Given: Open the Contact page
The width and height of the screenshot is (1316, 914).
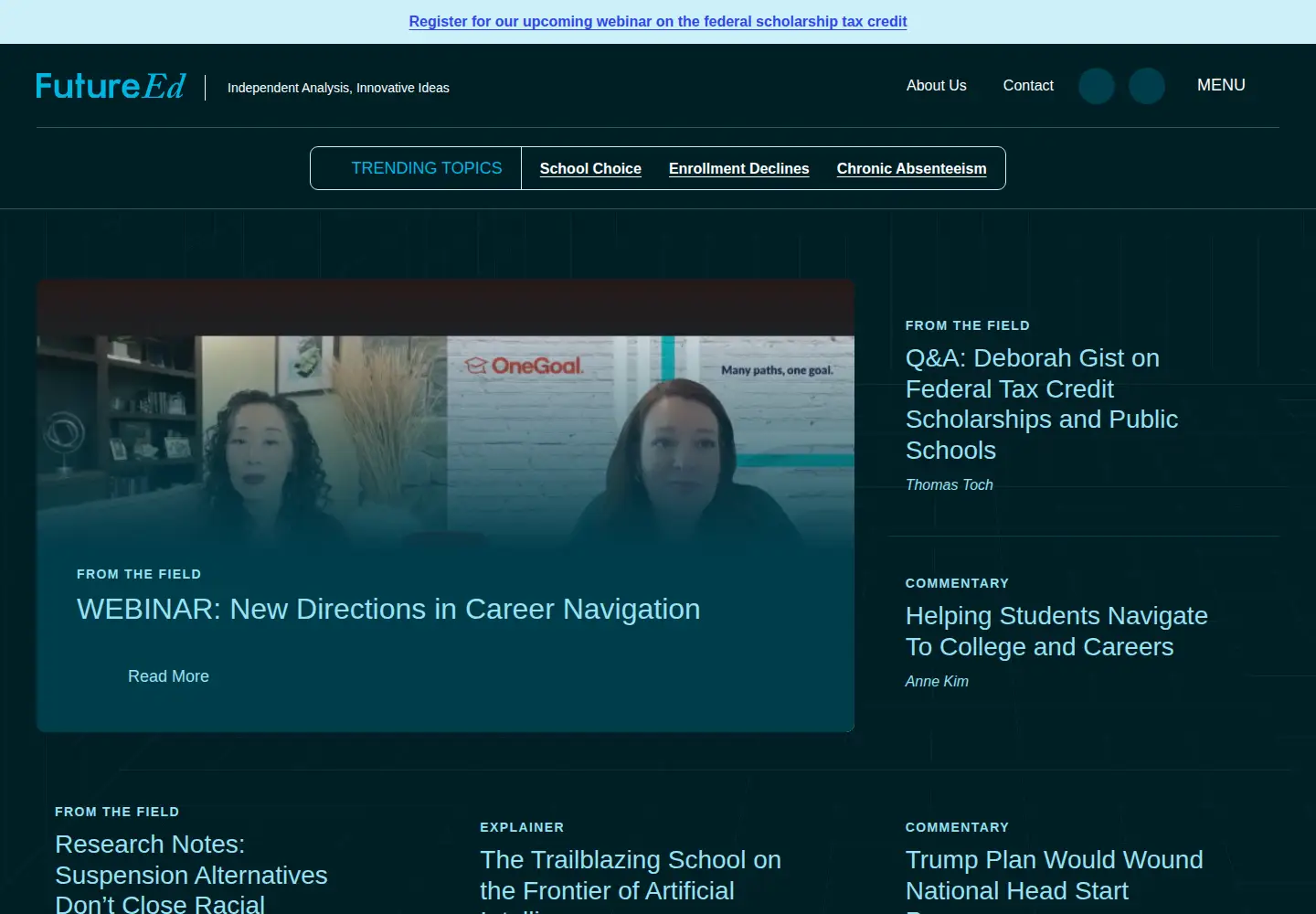Looking at the screenshot, I should [x=1028, y=85].
